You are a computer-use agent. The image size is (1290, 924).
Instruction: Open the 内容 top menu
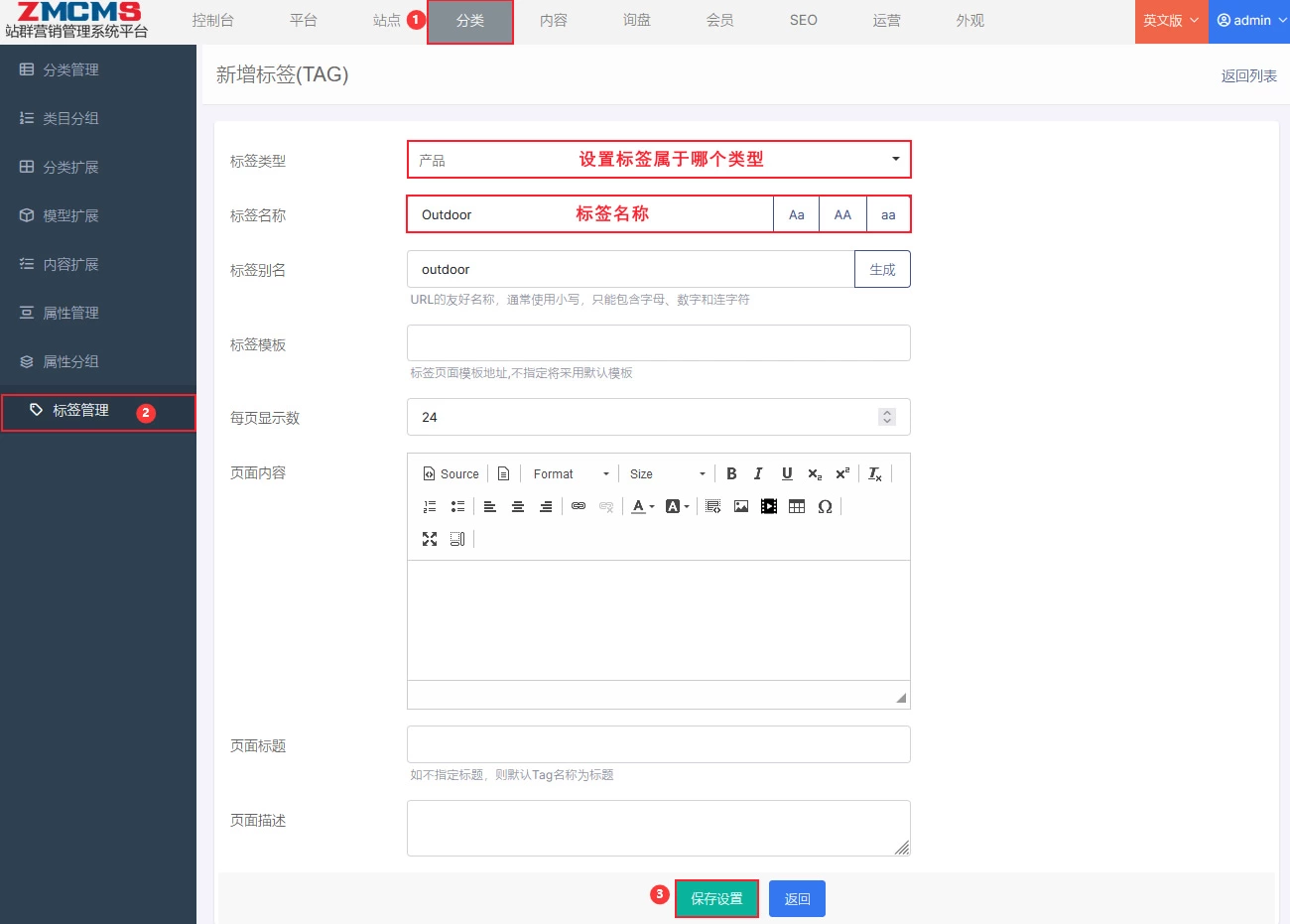coord(554,21)
